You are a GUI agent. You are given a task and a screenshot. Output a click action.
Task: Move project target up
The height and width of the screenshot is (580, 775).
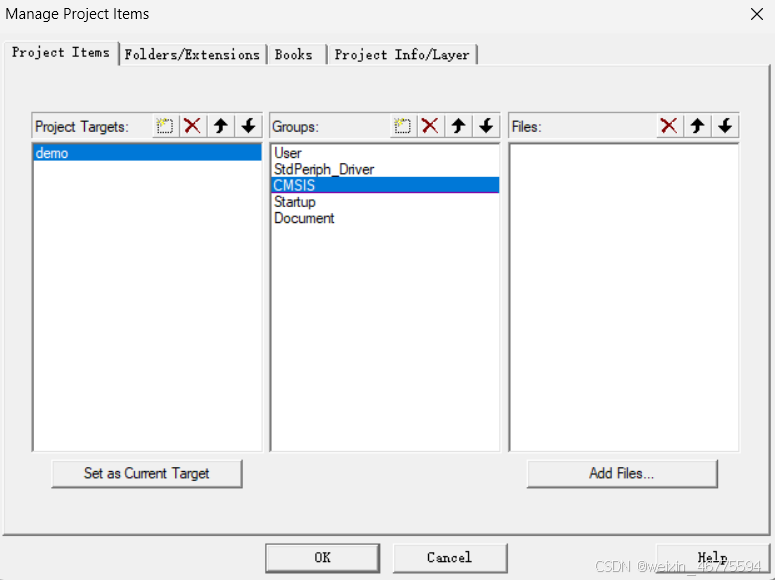pyautogui.click(x=220, y=126)
